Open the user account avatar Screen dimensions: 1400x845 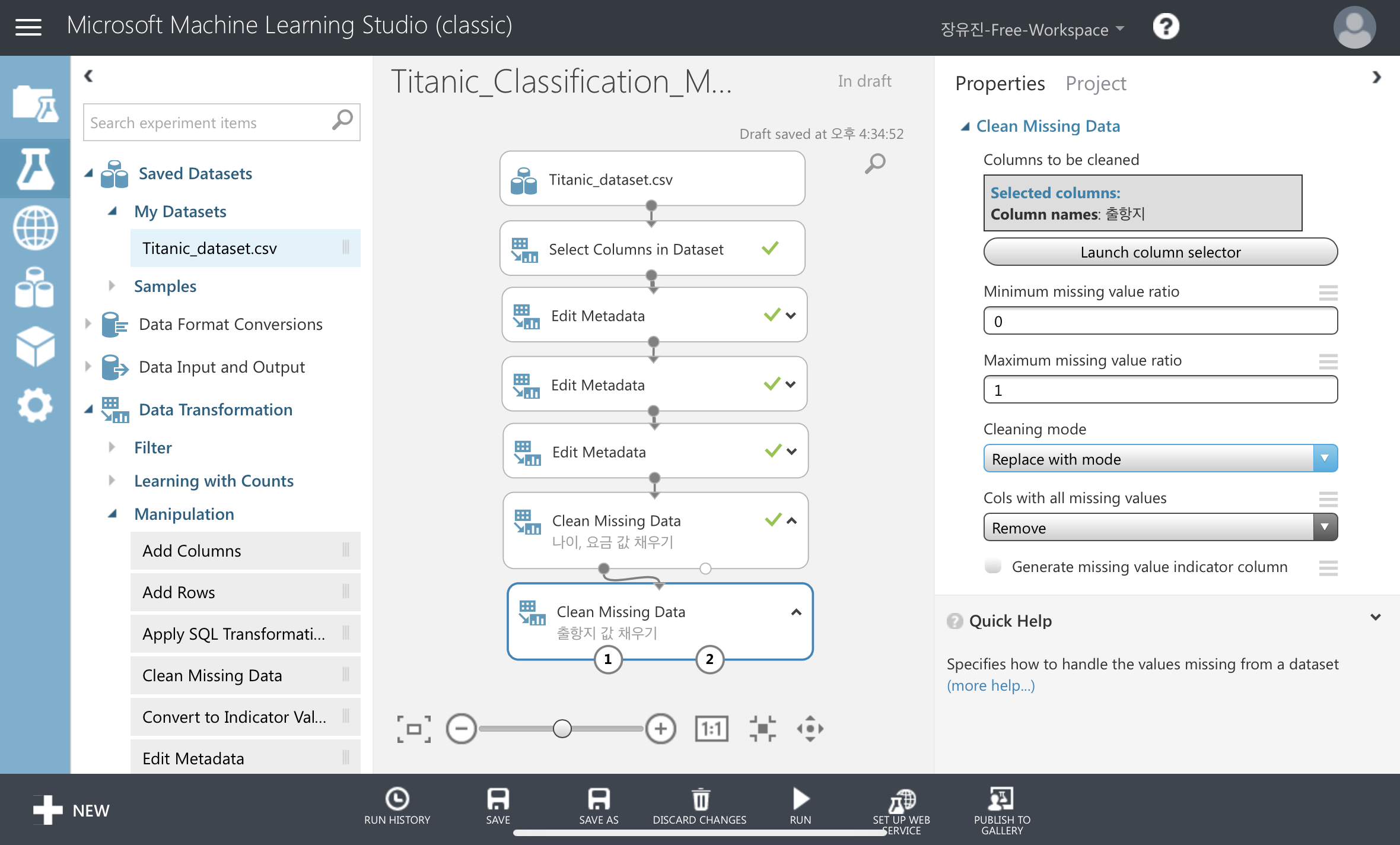point(1354,27)
